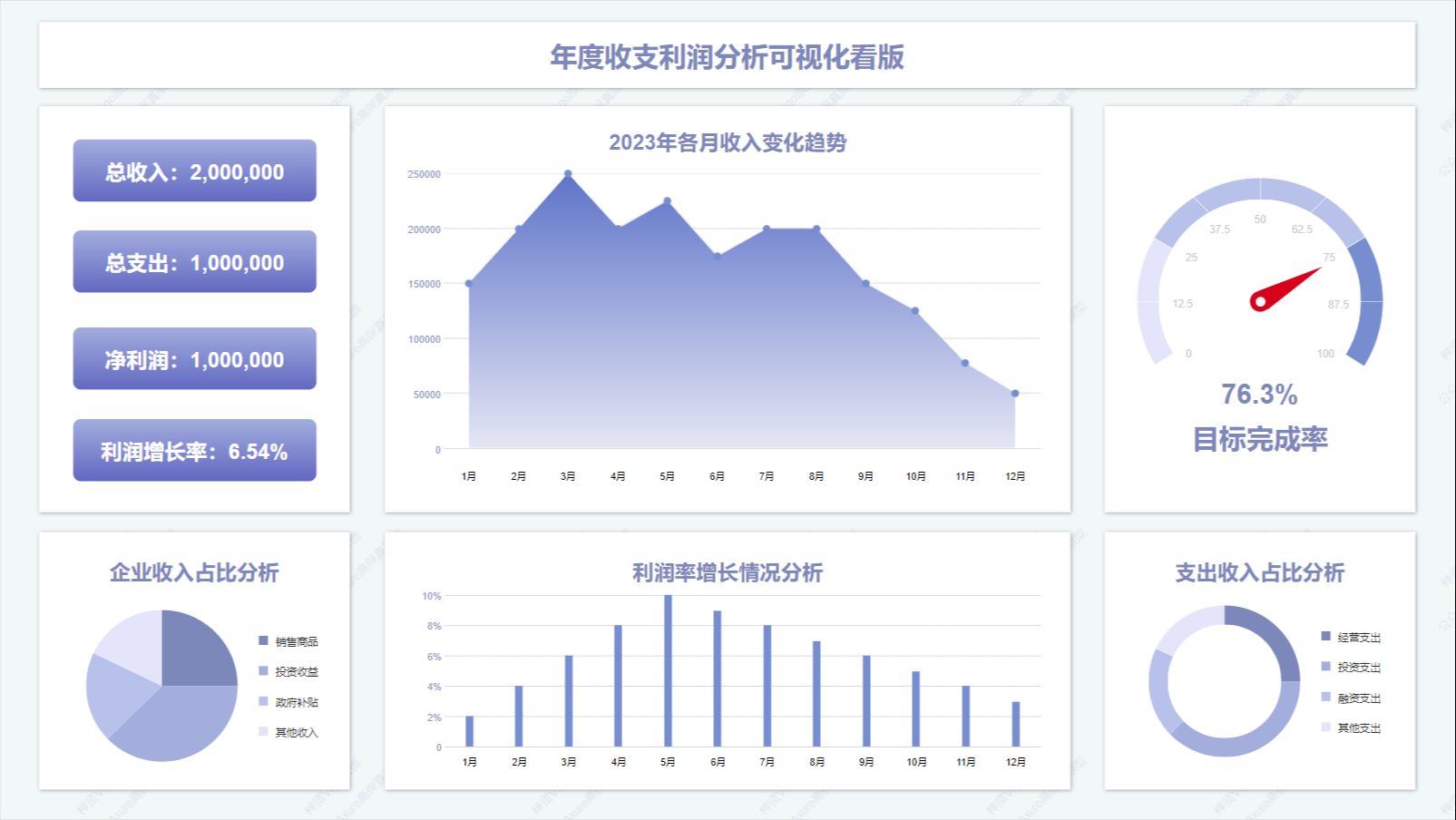Click the 利润率增长情况分析 chart title
This screenshot has height=820, width=1456.
point(728,572)
